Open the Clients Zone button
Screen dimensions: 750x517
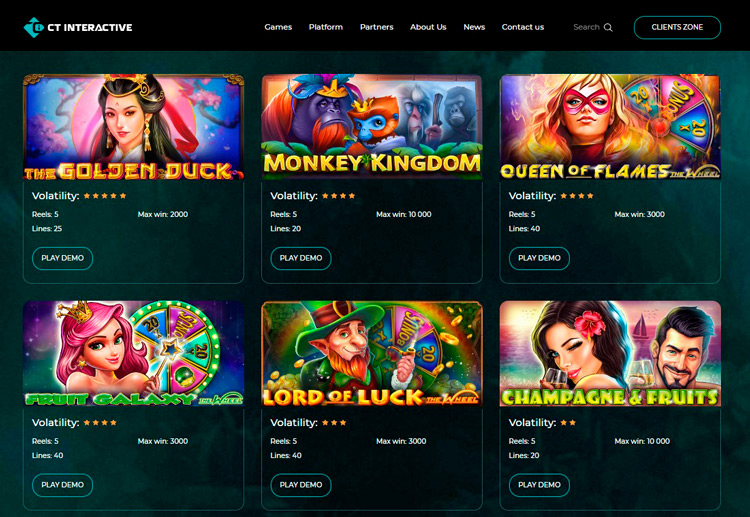[x=677, y=27]
